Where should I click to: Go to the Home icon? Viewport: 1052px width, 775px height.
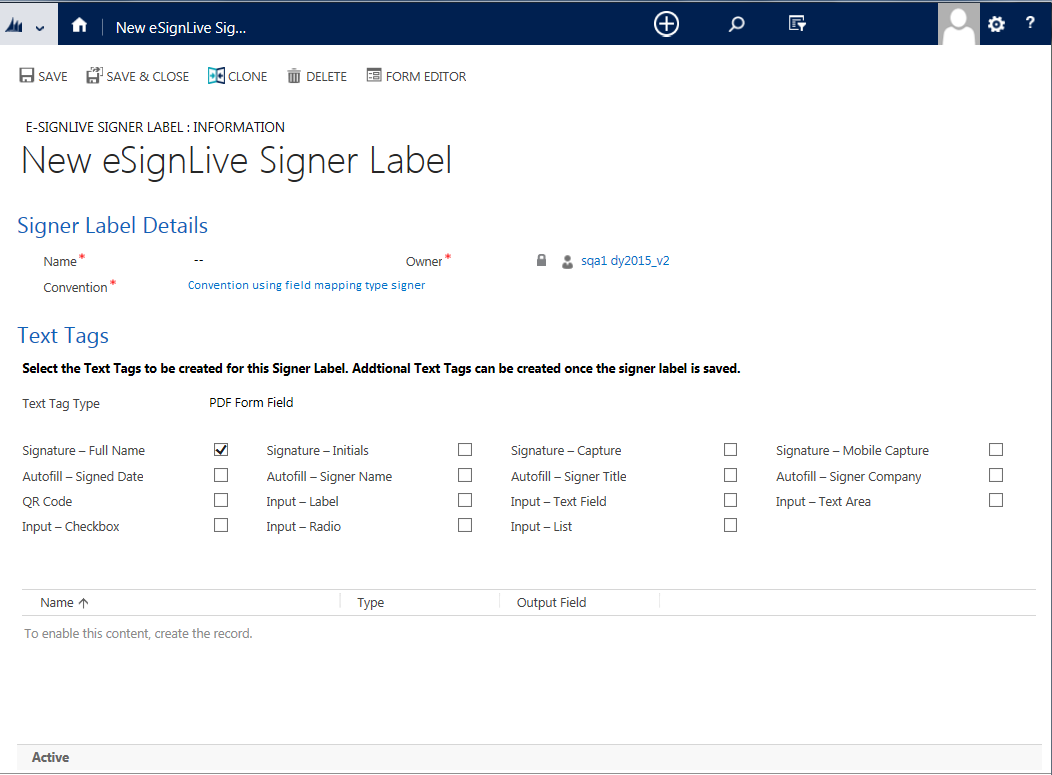(x=79, y=25)
